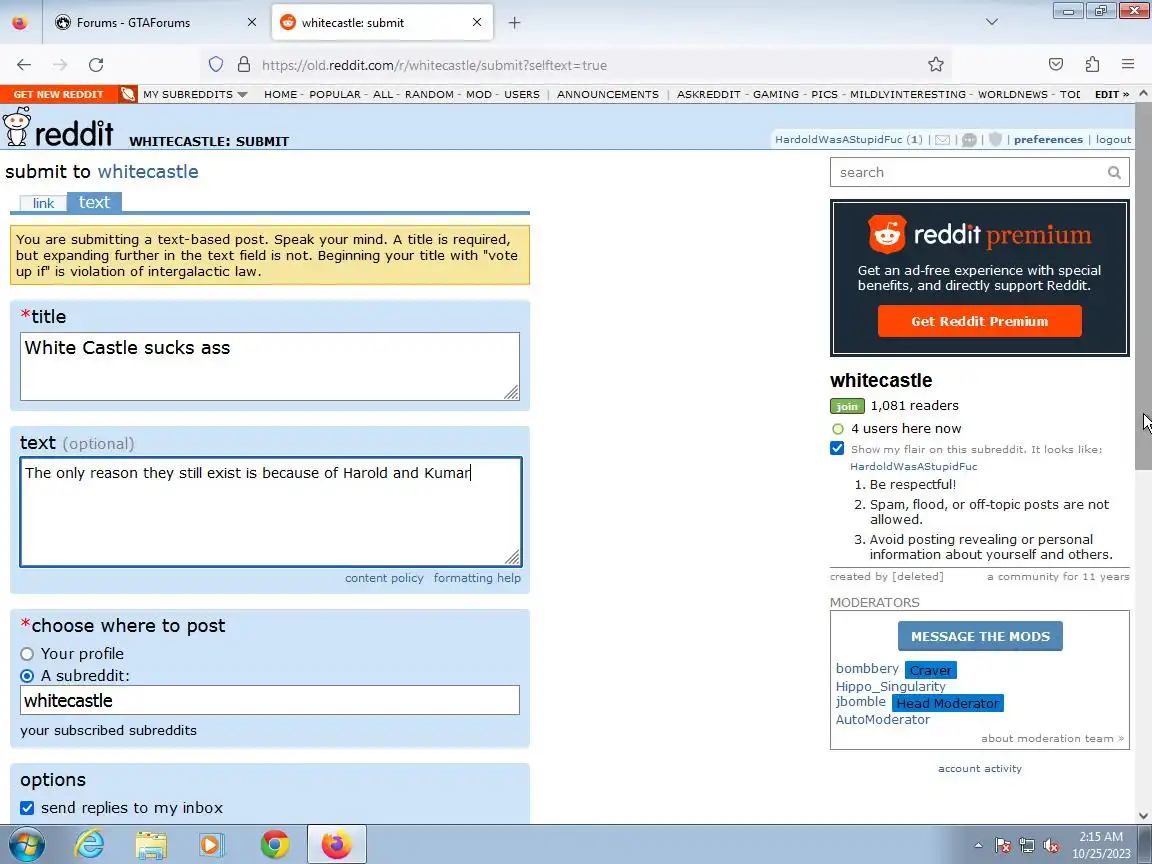This screenshot has height=864, width=1152.
Task: Click the network tray icon
Action: pos(1026,846)
